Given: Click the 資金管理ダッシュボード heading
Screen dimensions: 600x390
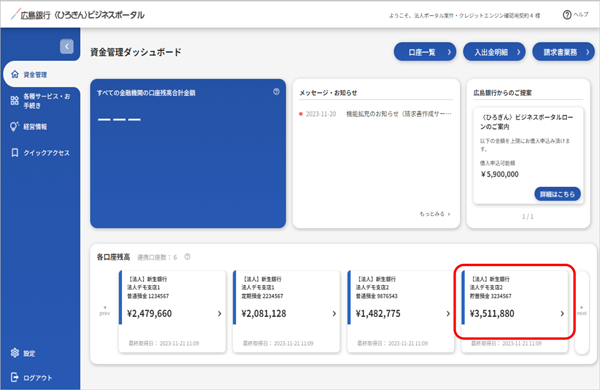Looking at the screenshot, I should tap(136, 52).
